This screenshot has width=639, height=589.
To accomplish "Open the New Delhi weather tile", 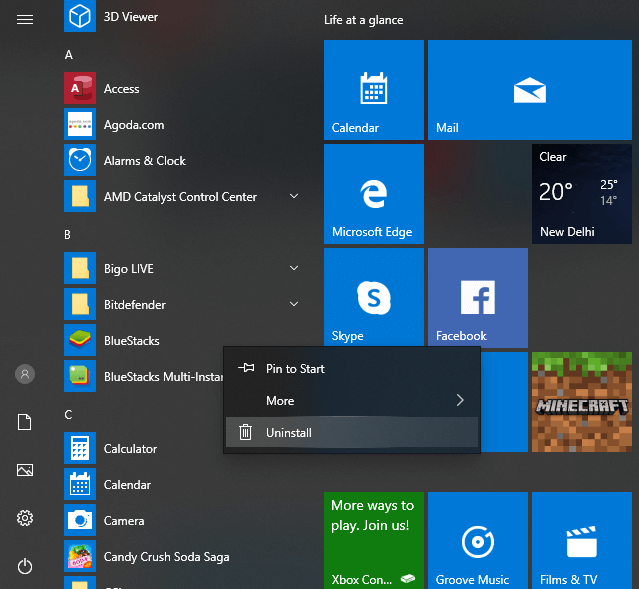I will (582, 194).
